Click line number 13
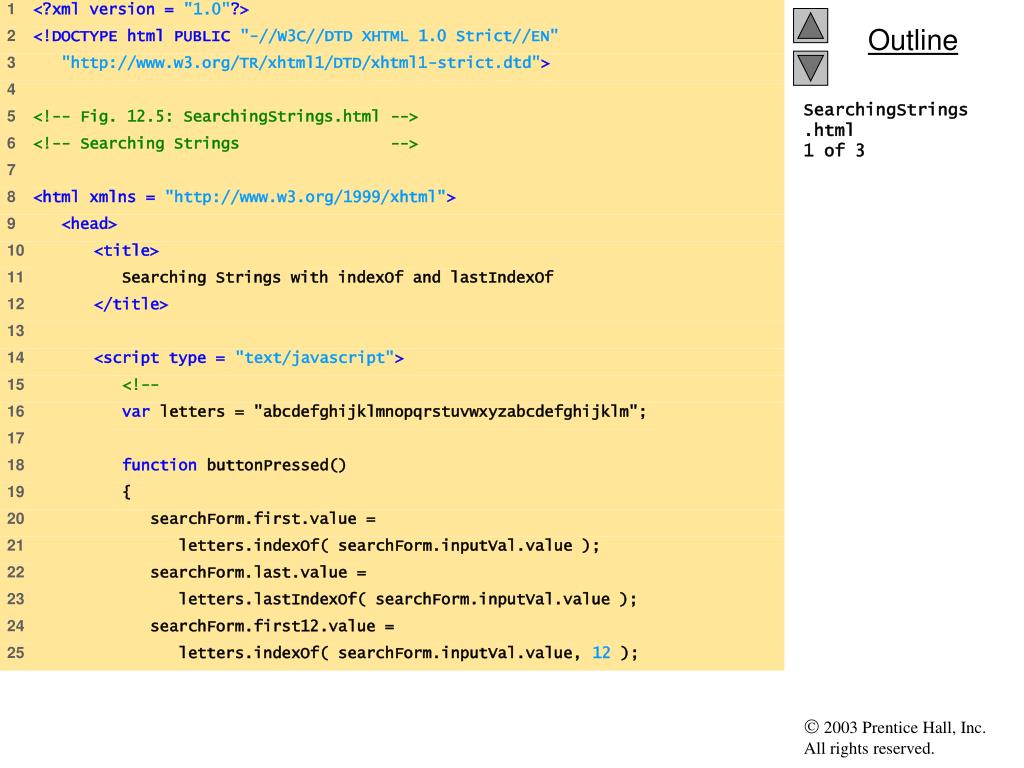This screenshot has width=1024, height=768. (16, 331)
